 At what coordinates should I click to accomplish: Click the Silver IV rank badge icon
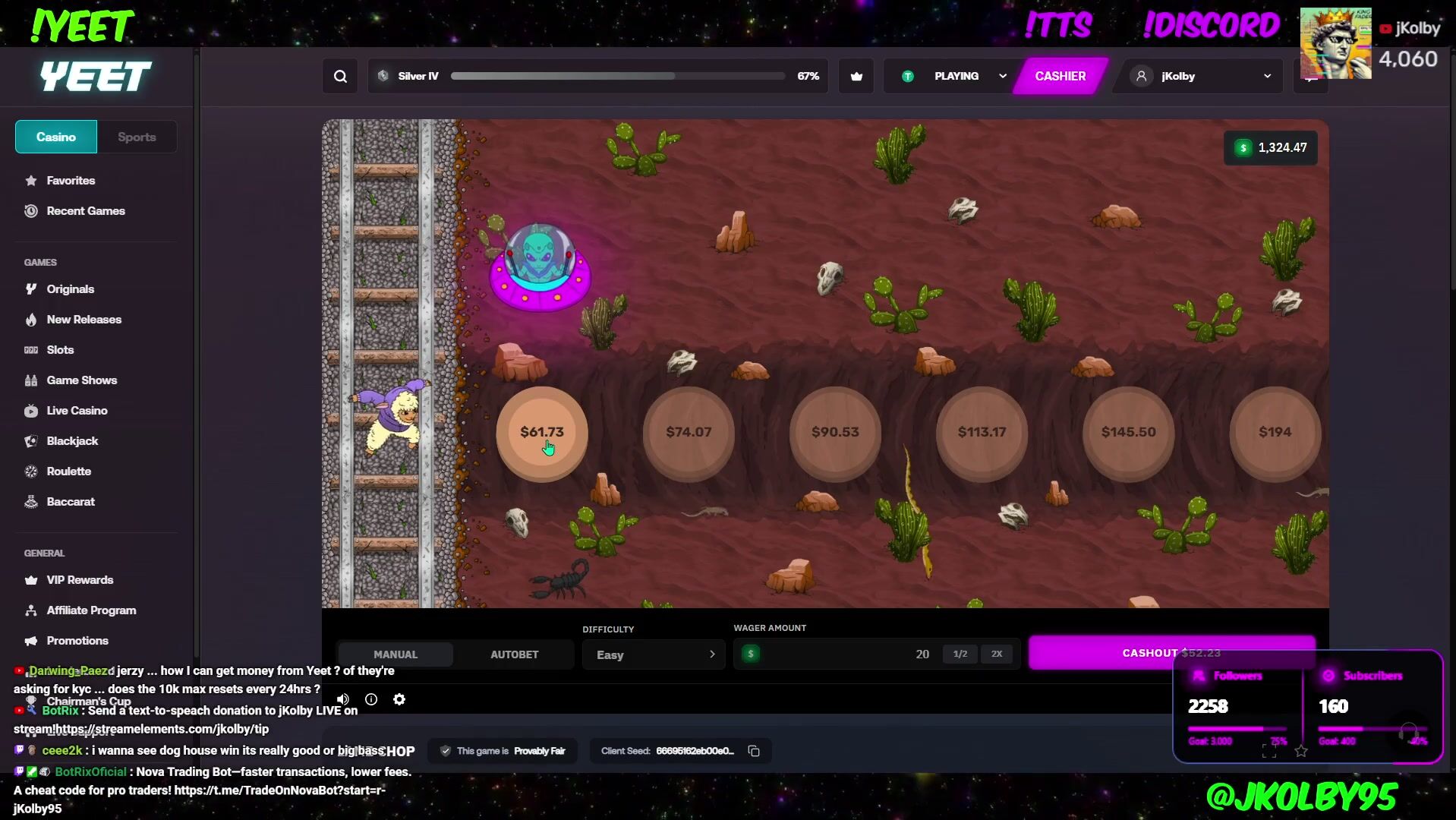[383, 76]
